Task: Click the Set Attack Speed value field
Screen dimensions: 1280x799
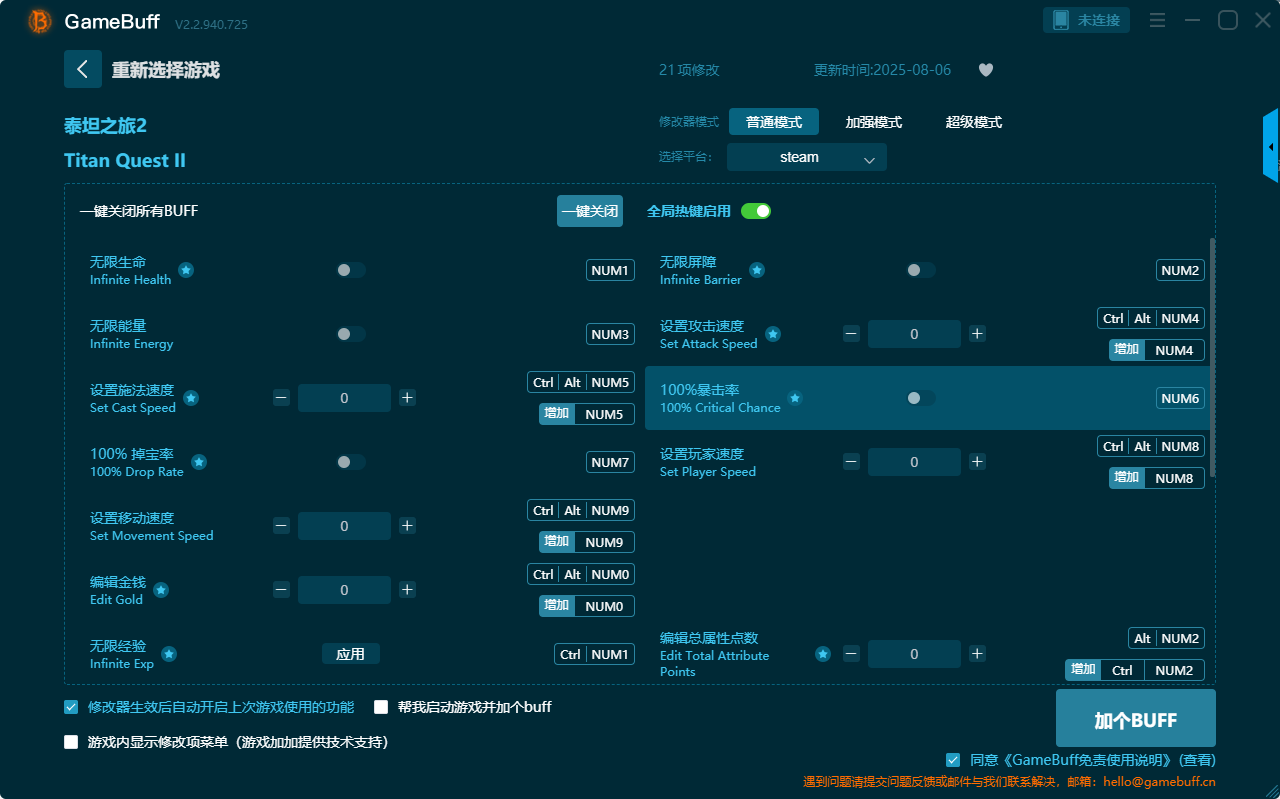Action: click(x=914, y=334)
